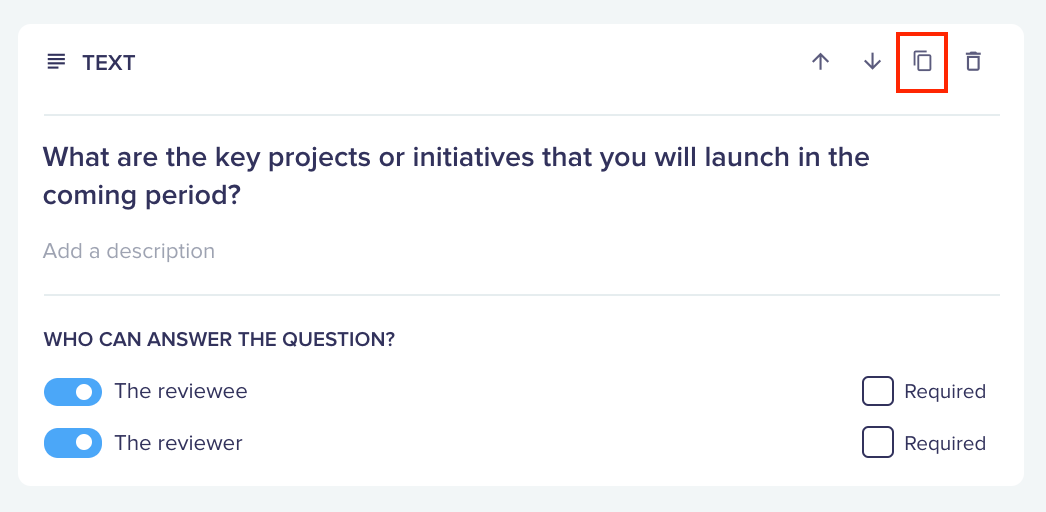Click the highlighted copy icon in header
This screenshot has height=512, width=1046.
(x=922, y=62)
